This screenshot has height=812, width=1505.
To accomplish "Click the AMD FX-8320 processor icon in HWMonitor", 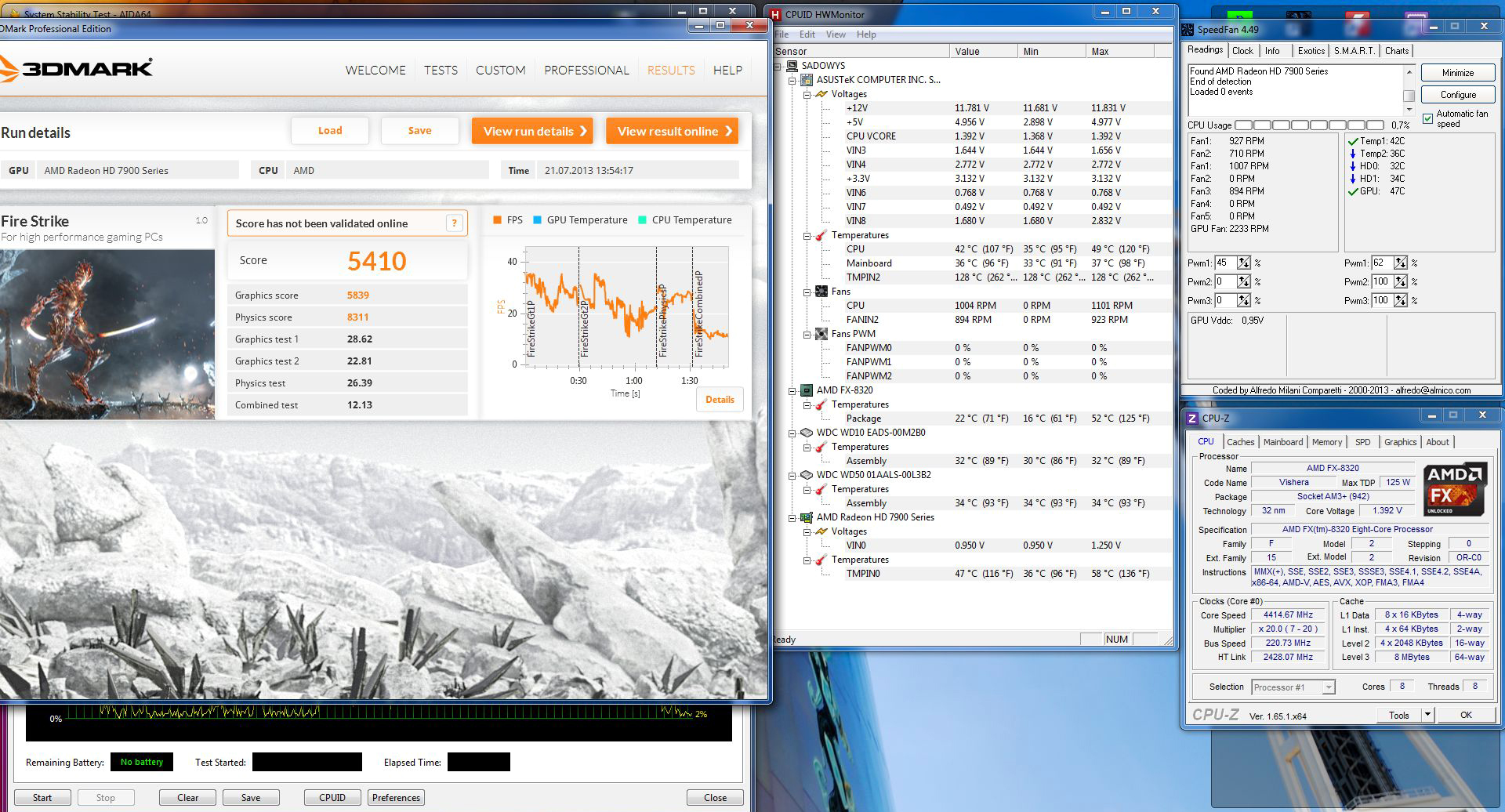I will tap(807, 390).
